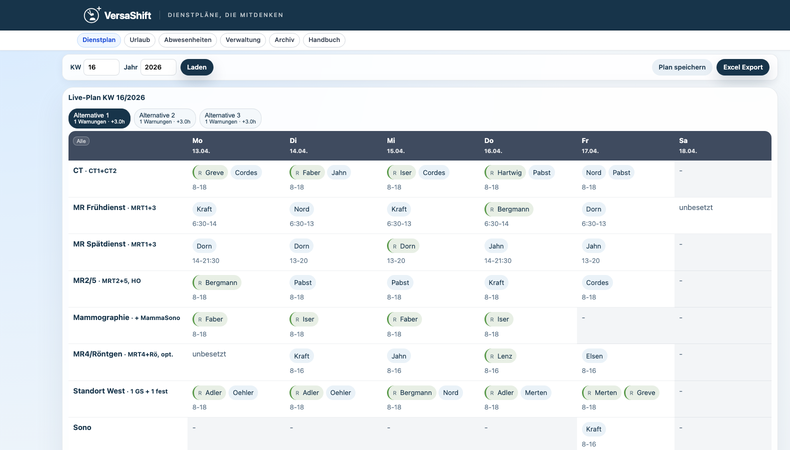790x450 pixels.
Task: Select Alternative 2 plan option
Action: click(x=164, y=118)
